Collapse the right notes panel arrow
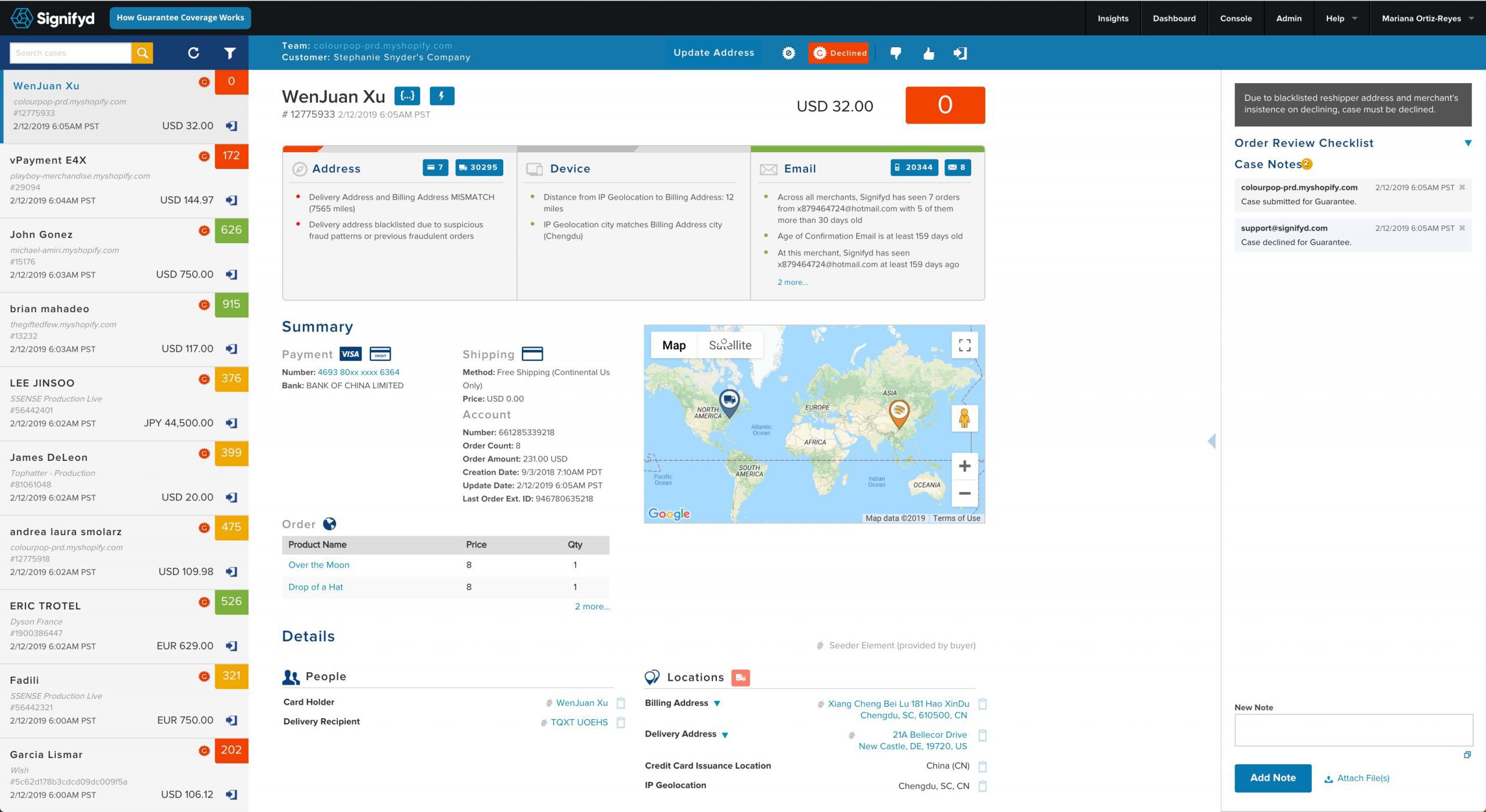 1211,441
